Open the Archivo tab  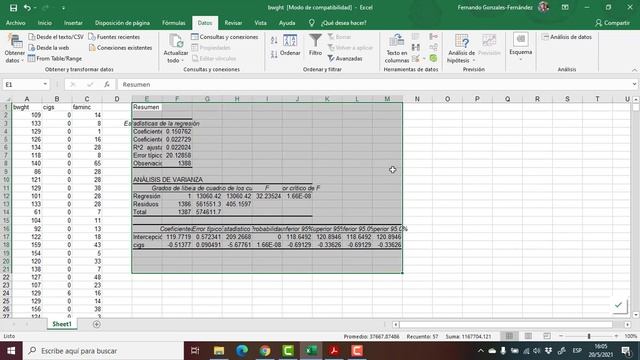[x=16, y=23]
